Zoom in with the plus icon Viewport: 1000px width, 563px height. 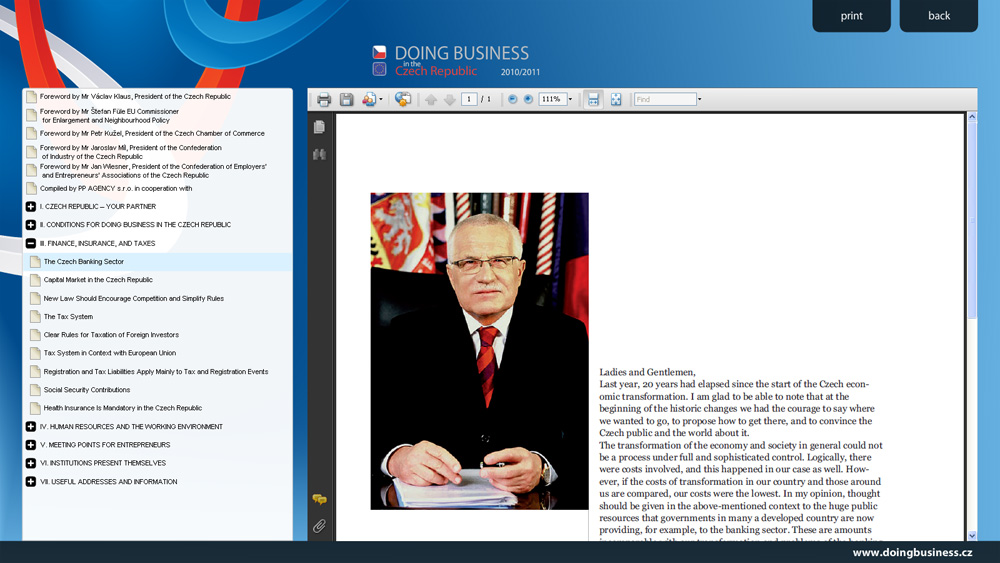click(x=529, y=99)
